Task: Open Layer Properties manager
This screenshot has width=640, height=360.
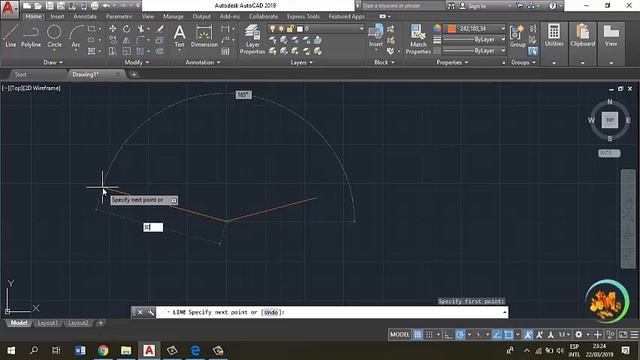Action: point(252,39)
